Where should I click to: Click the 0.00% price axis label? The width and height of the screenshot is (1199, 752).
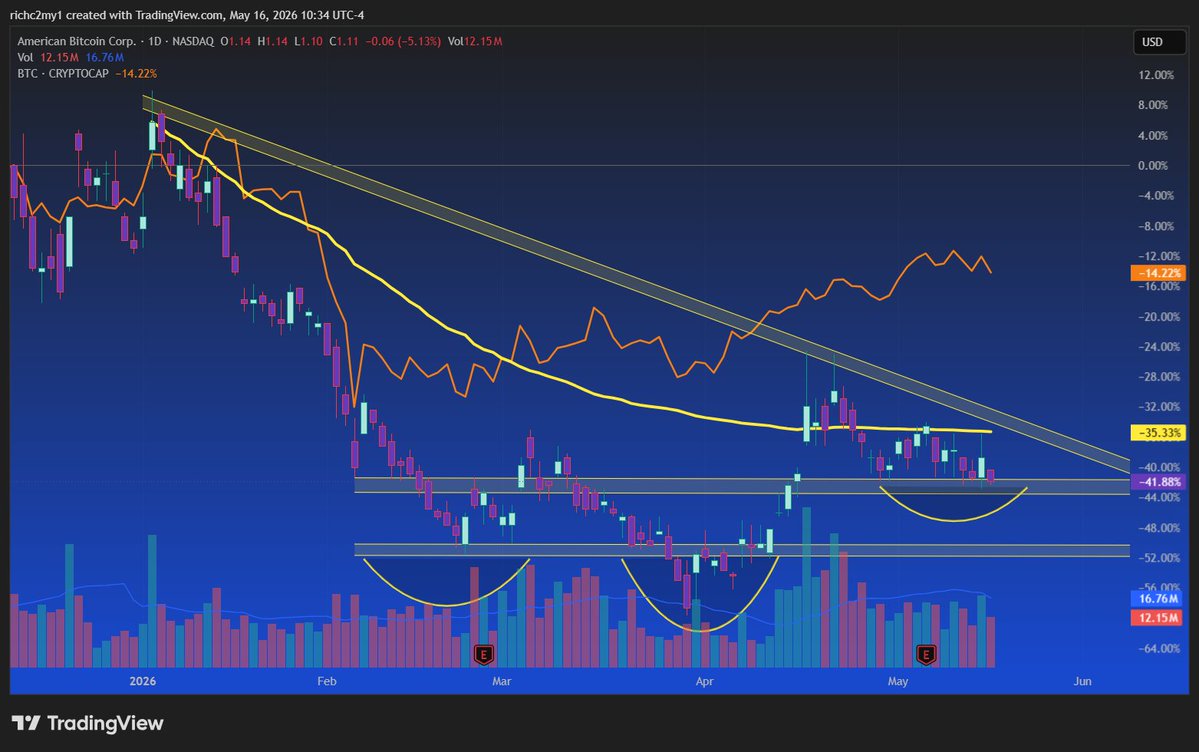1152,166
